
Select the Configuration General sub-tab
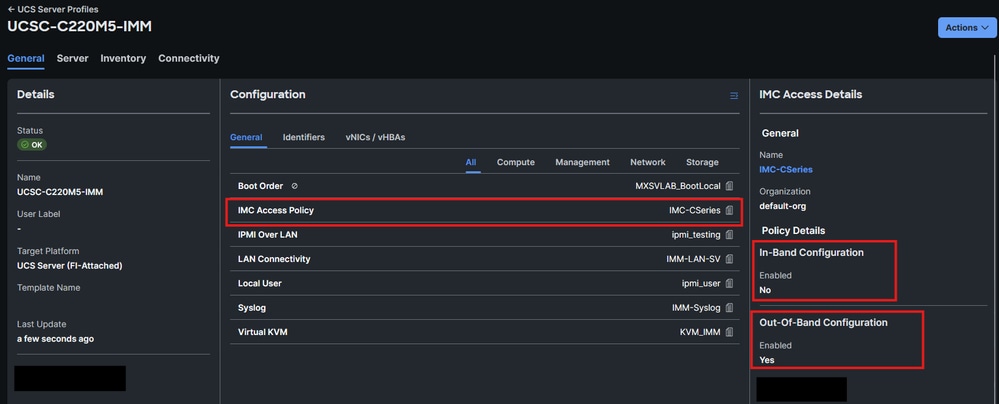pos(246,137)
